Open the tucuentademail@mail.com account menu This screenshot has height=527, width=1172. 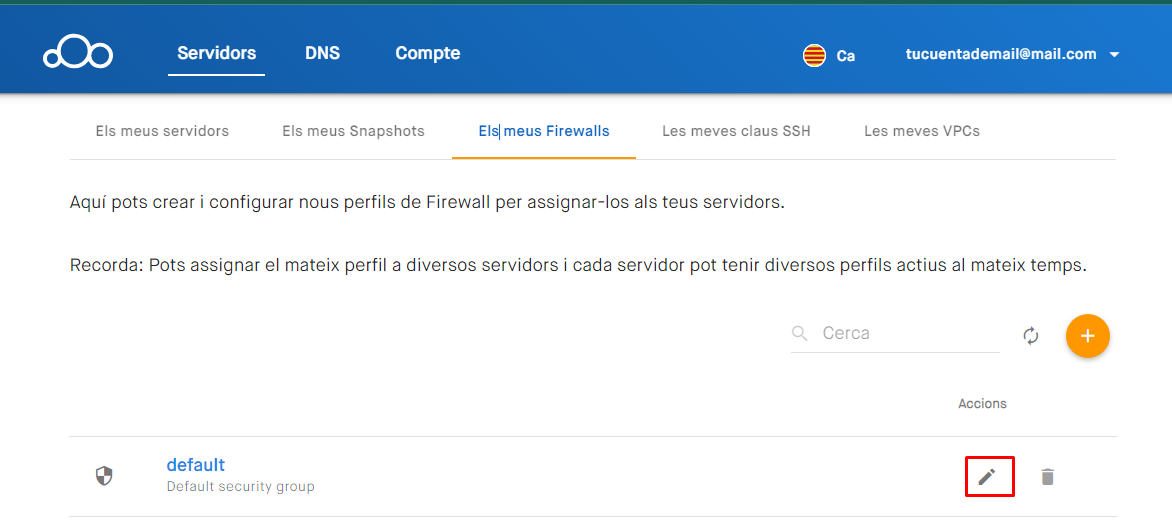(x=1000, y=55)
